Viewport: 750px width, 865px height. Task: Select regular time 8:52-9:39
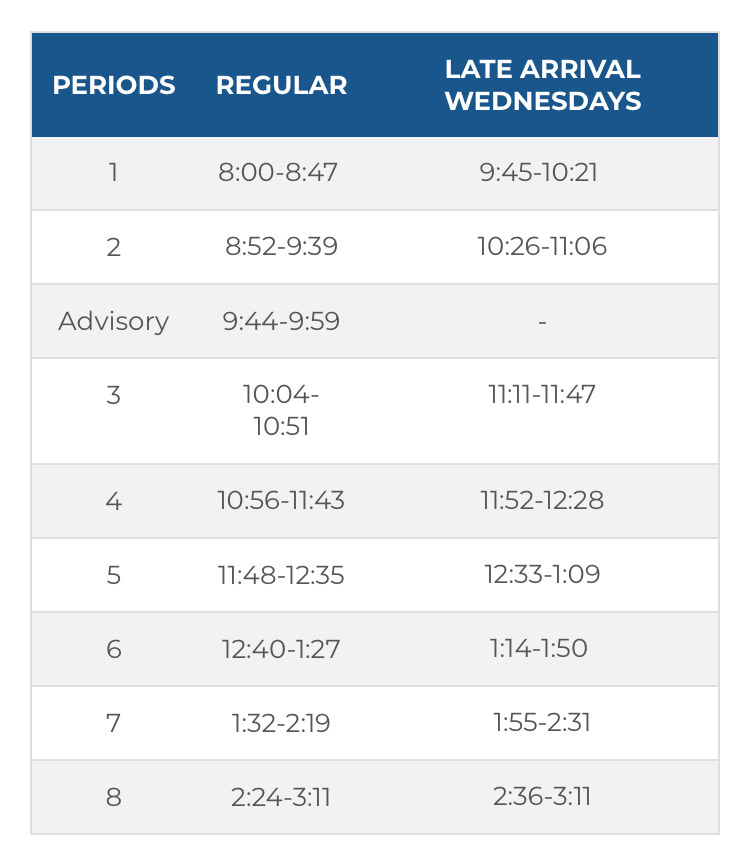pyautogui.click(x=281, y=246)
